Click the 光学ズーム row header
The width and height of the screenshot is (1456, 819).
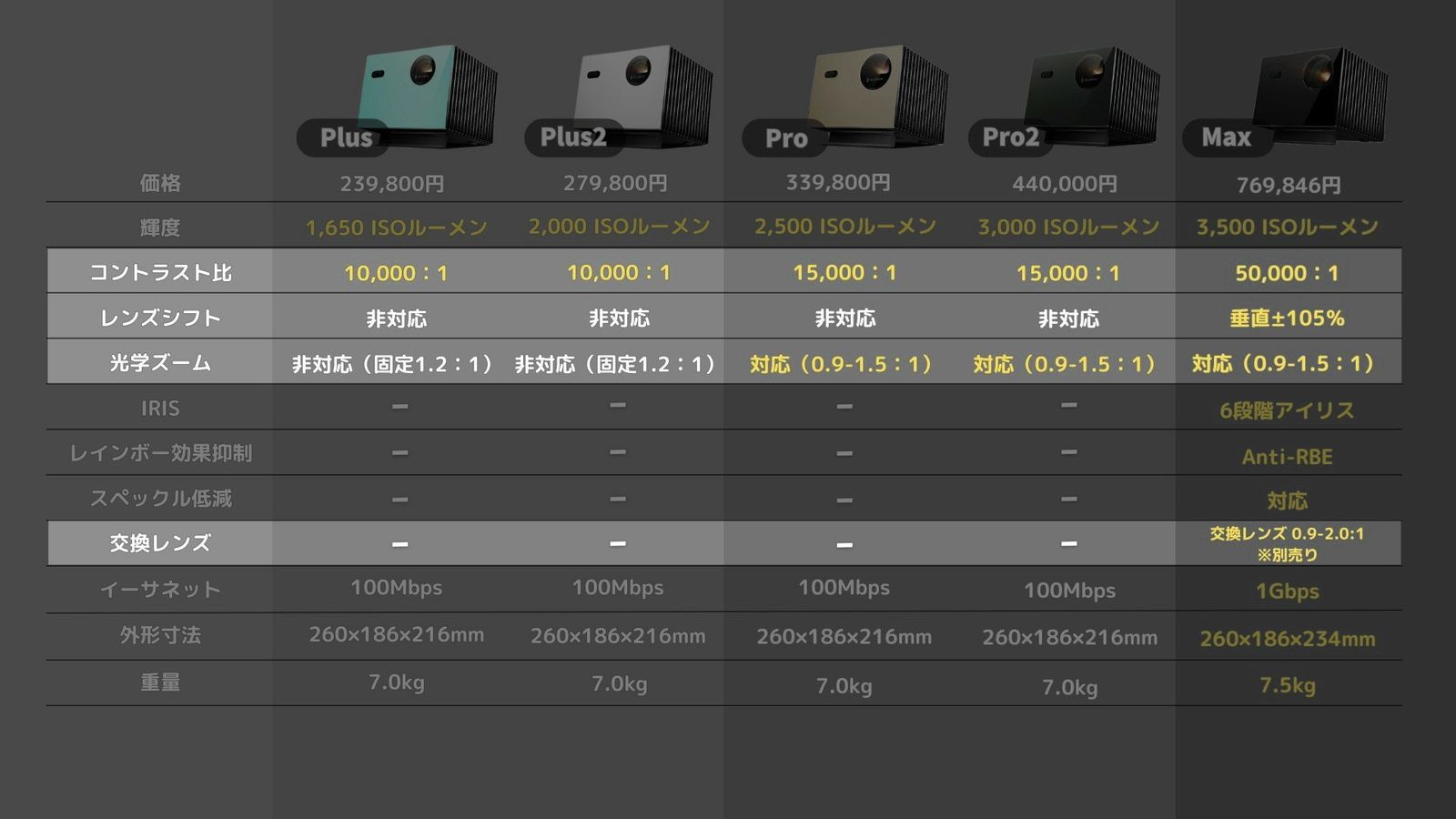click(160, 362)
